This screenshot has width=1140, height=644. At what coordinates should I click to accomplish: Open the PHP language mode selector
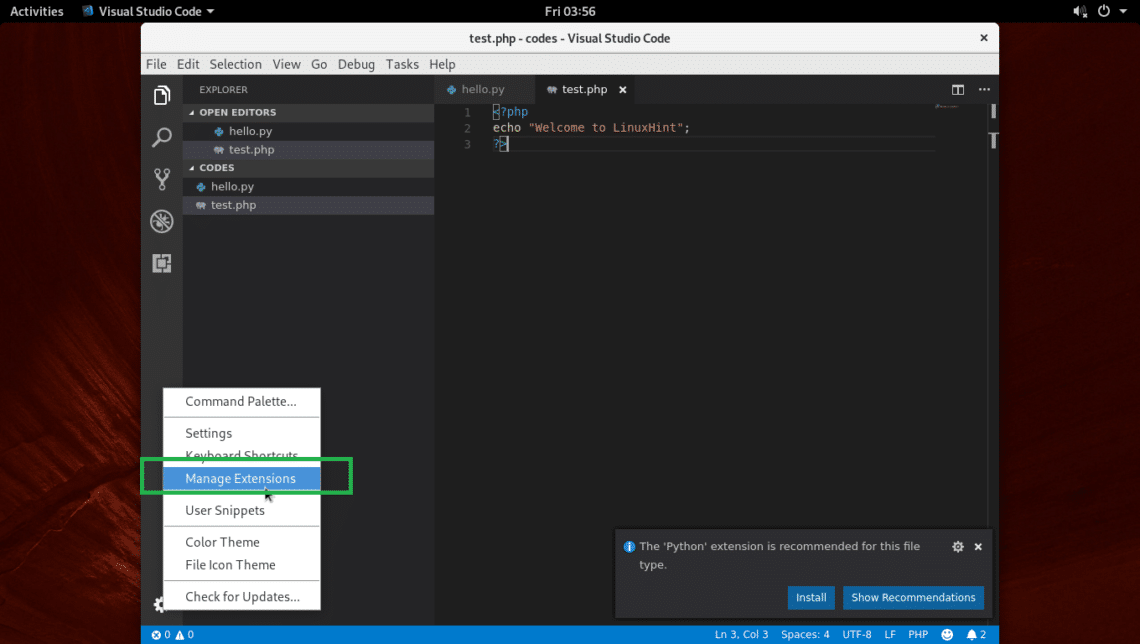pyautogui.click(x=917, y=635)
